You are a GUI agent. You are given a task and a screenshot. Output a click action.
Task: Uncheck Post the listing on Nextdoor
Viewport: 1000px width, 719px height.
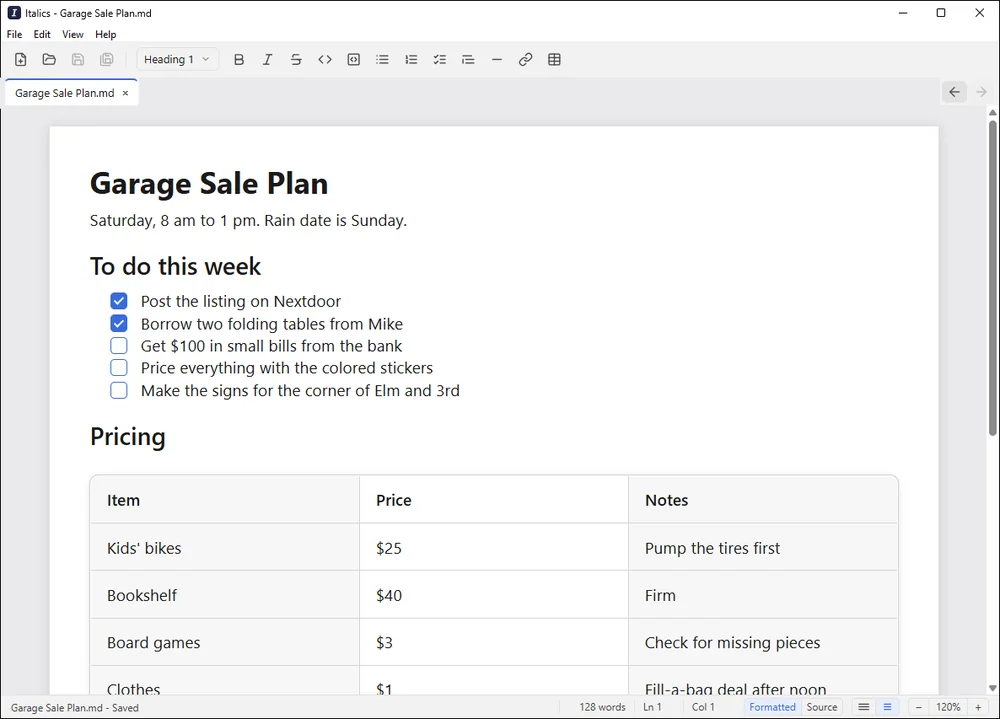tap(119, 301)
